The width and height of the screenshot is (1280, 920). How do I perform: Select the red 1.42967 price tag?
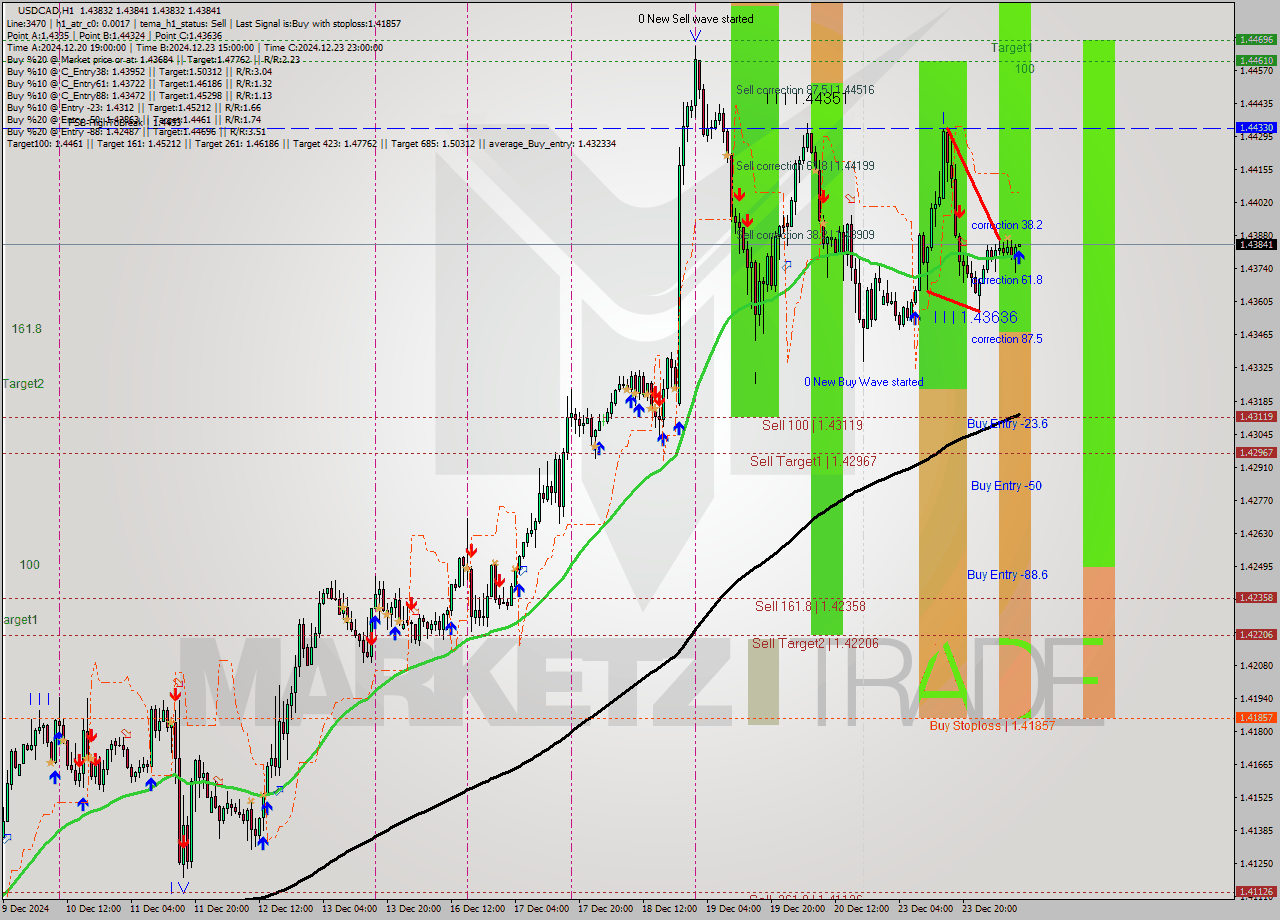click(x=1256, y=452)
